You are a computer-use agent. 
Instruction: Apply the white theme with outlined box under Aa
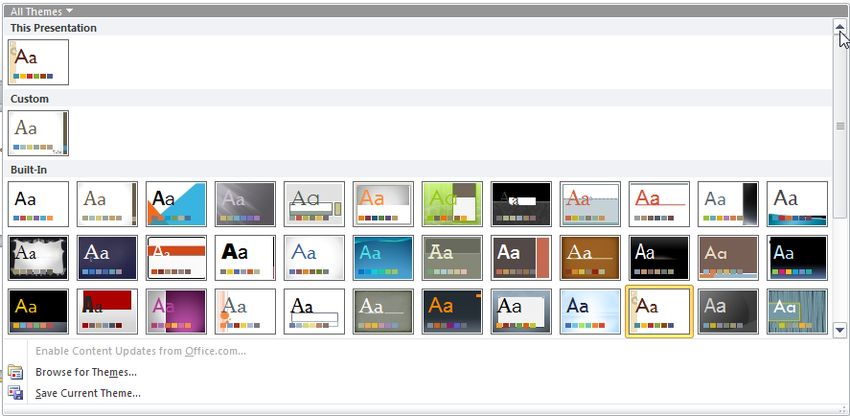click(314, 311)
